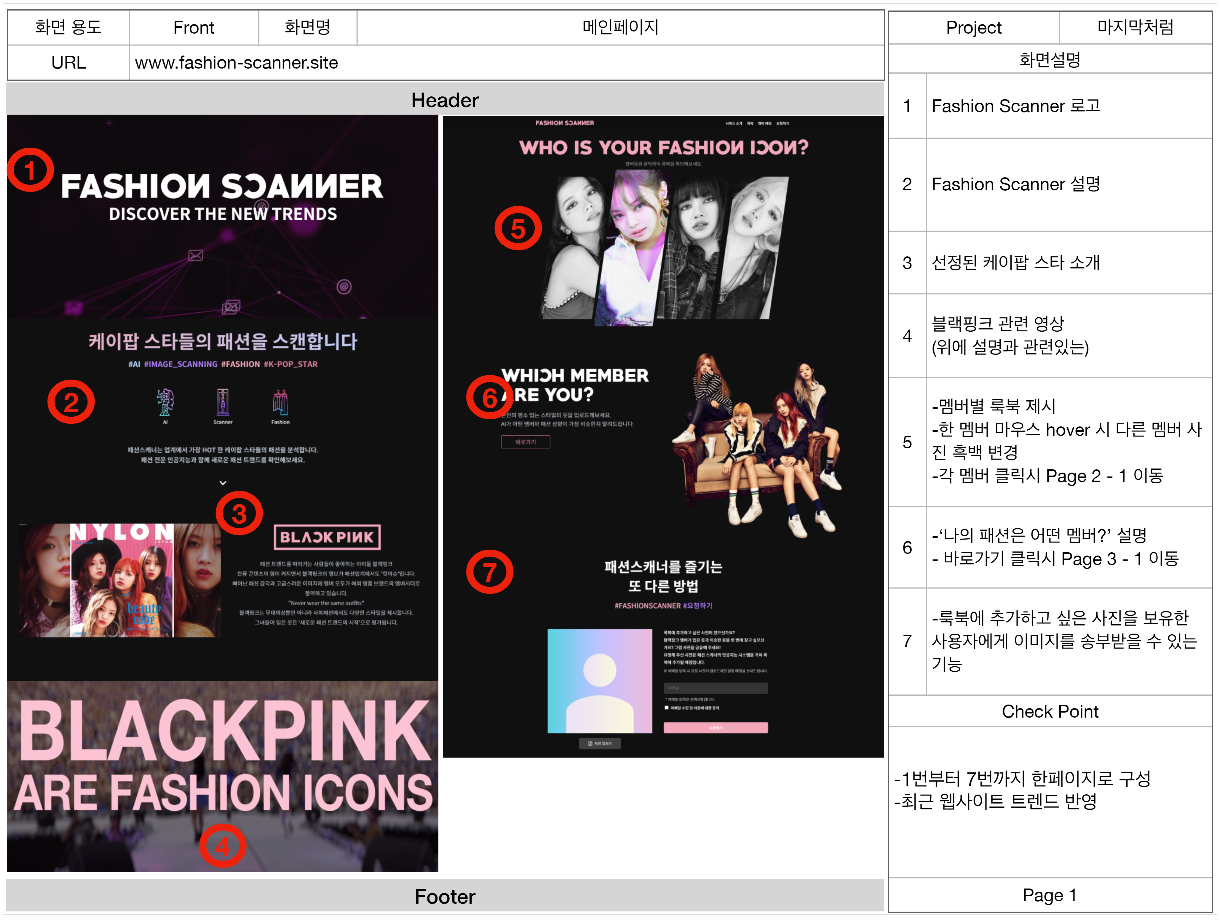1220x920 pixels.
Task: Click the picture icon in the hero network
Action: 231,307
